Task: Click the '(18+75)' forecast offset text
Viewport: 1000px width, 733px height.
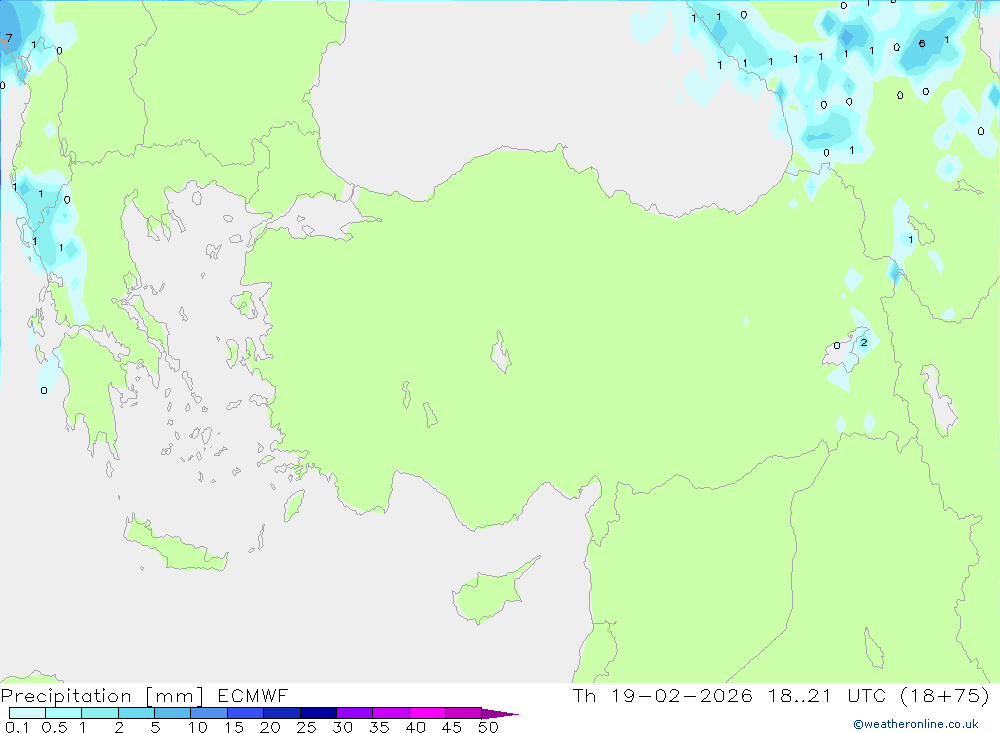Action: [x=946, y=695]
